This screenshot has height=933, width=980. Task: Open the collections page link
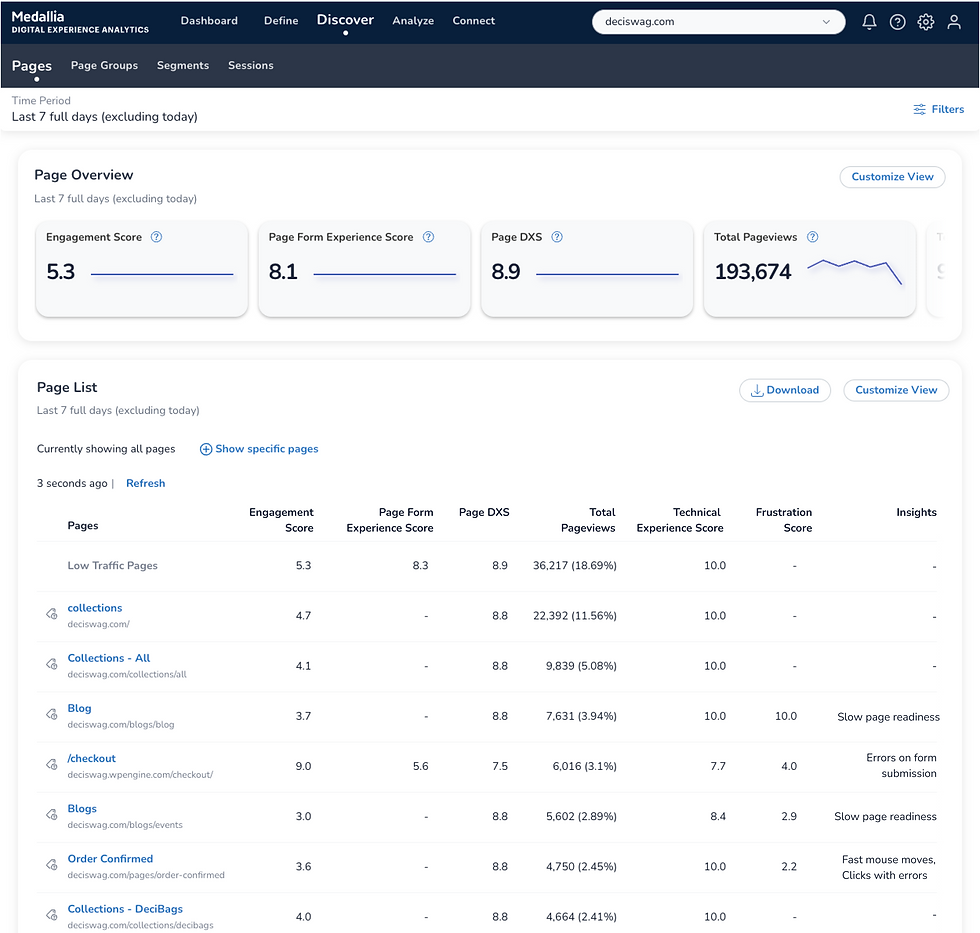click(94, 608)
